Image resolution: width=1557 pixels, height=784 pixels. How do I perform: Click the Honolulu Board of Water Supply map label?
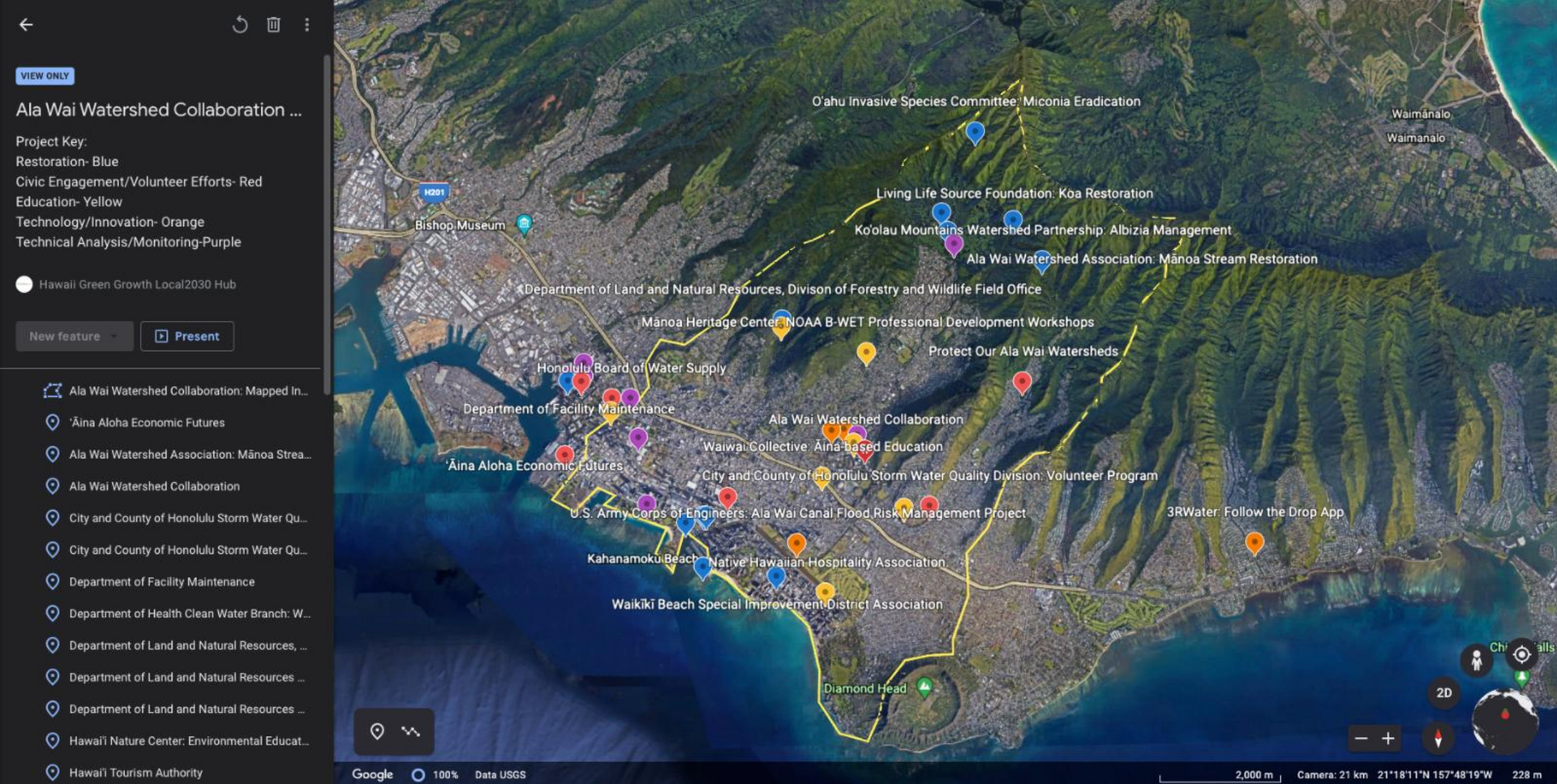(631, 368)
